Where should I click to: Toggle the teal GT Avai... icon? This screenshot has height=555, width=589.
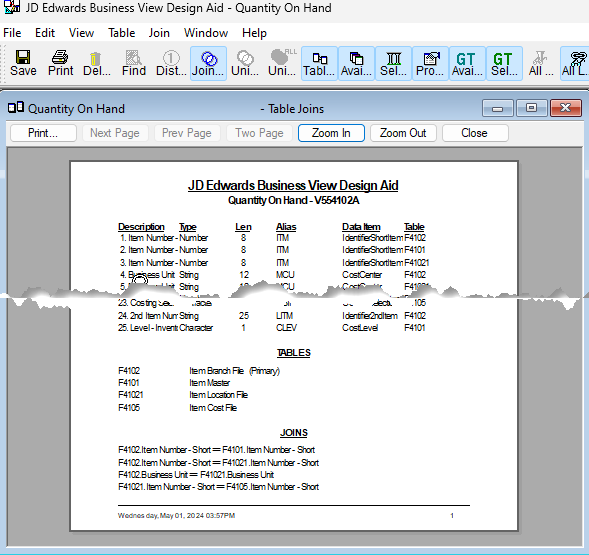(x=467, y=63)
